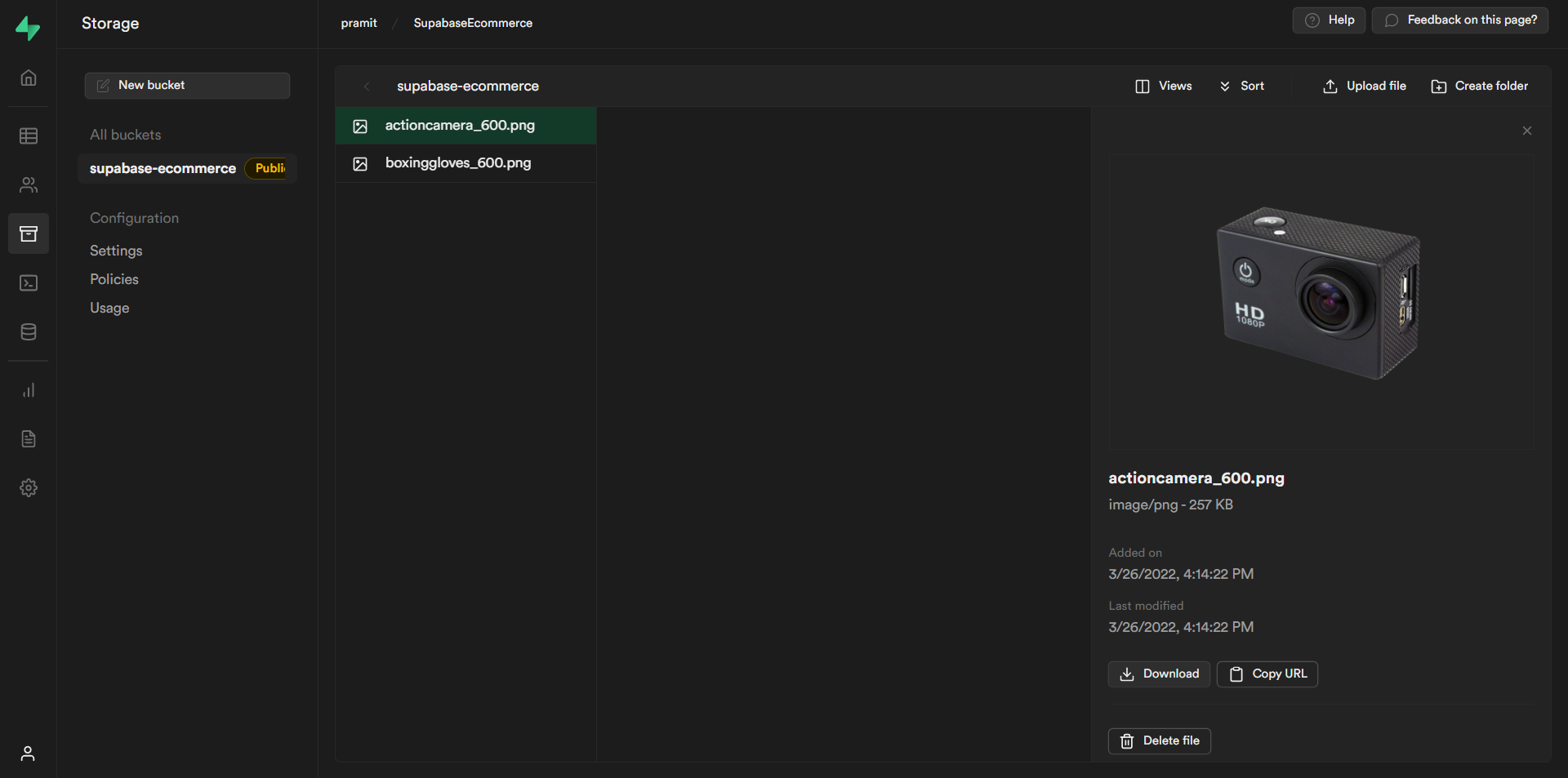Open the Usage configuration page
Image resolution: width=1568 pixels, height=778 pixels.
(x=109, y=308)
